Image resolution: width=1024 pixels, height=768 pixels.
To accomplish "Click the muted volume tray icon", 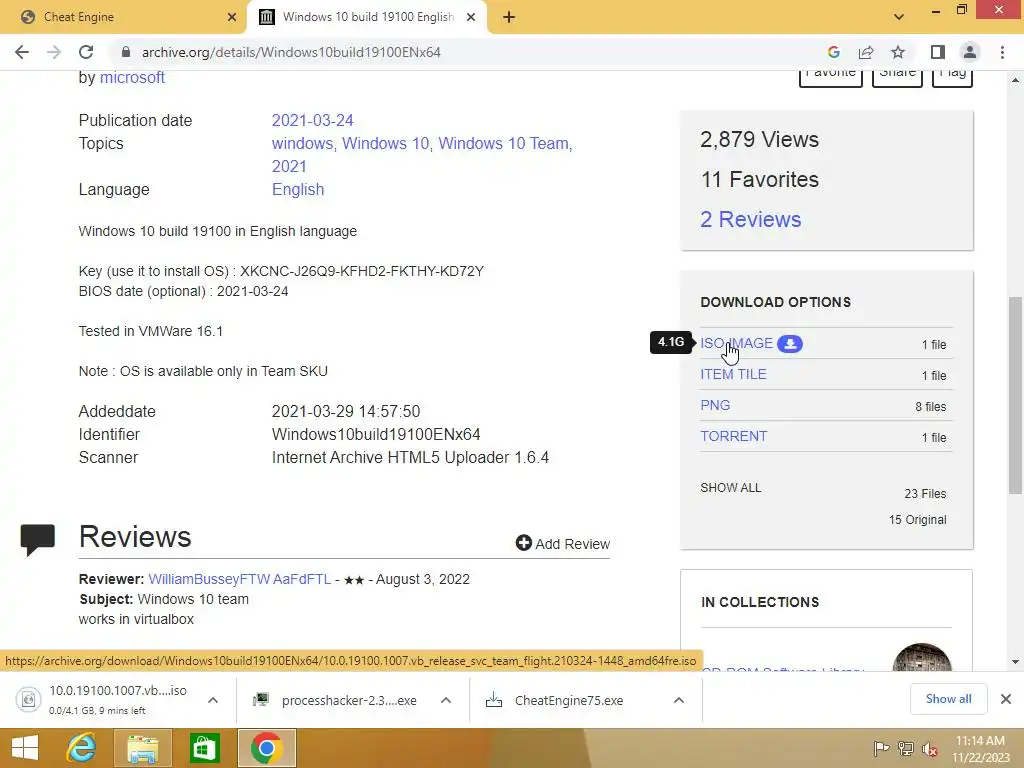I will (x=930, y=748).
